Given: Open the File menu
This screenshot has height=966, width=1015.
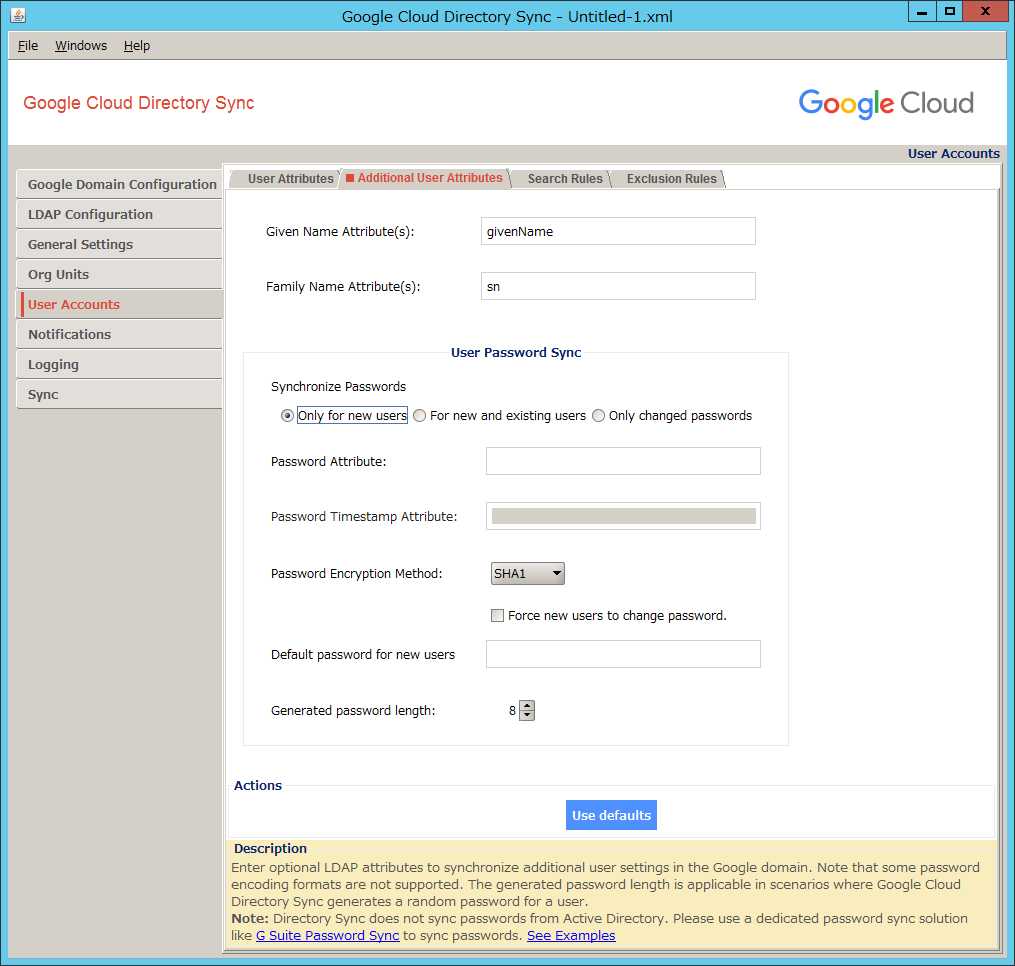Looking at the screenshot, I should [x=28, y=46].
